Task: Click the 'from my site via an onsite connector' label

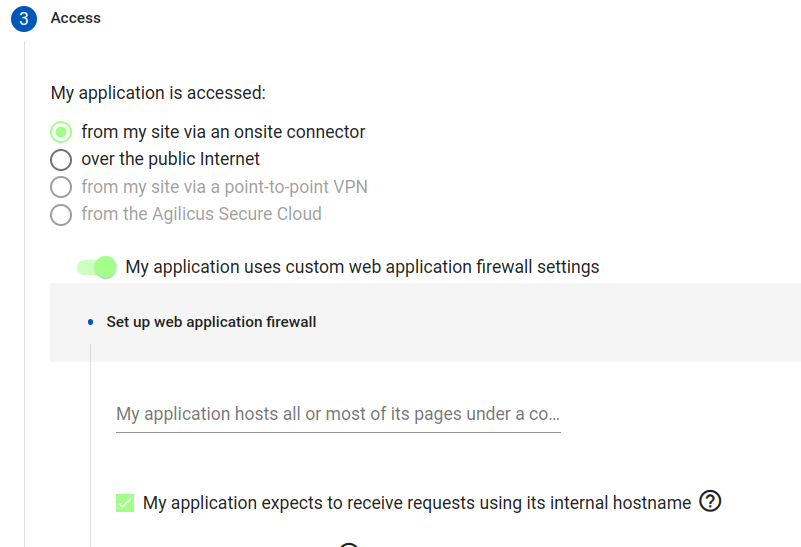Action: coord(223,132)
